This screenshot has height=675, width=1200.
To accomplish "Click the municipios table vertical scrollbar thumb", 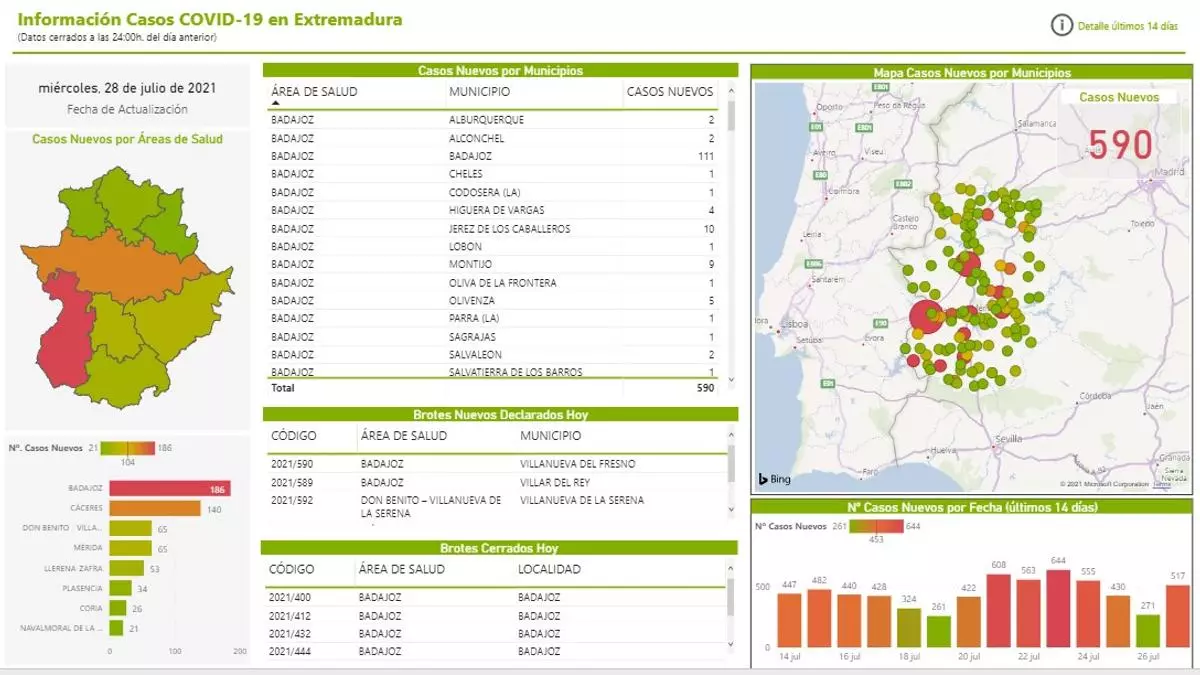I will click(x=731, y=115).
